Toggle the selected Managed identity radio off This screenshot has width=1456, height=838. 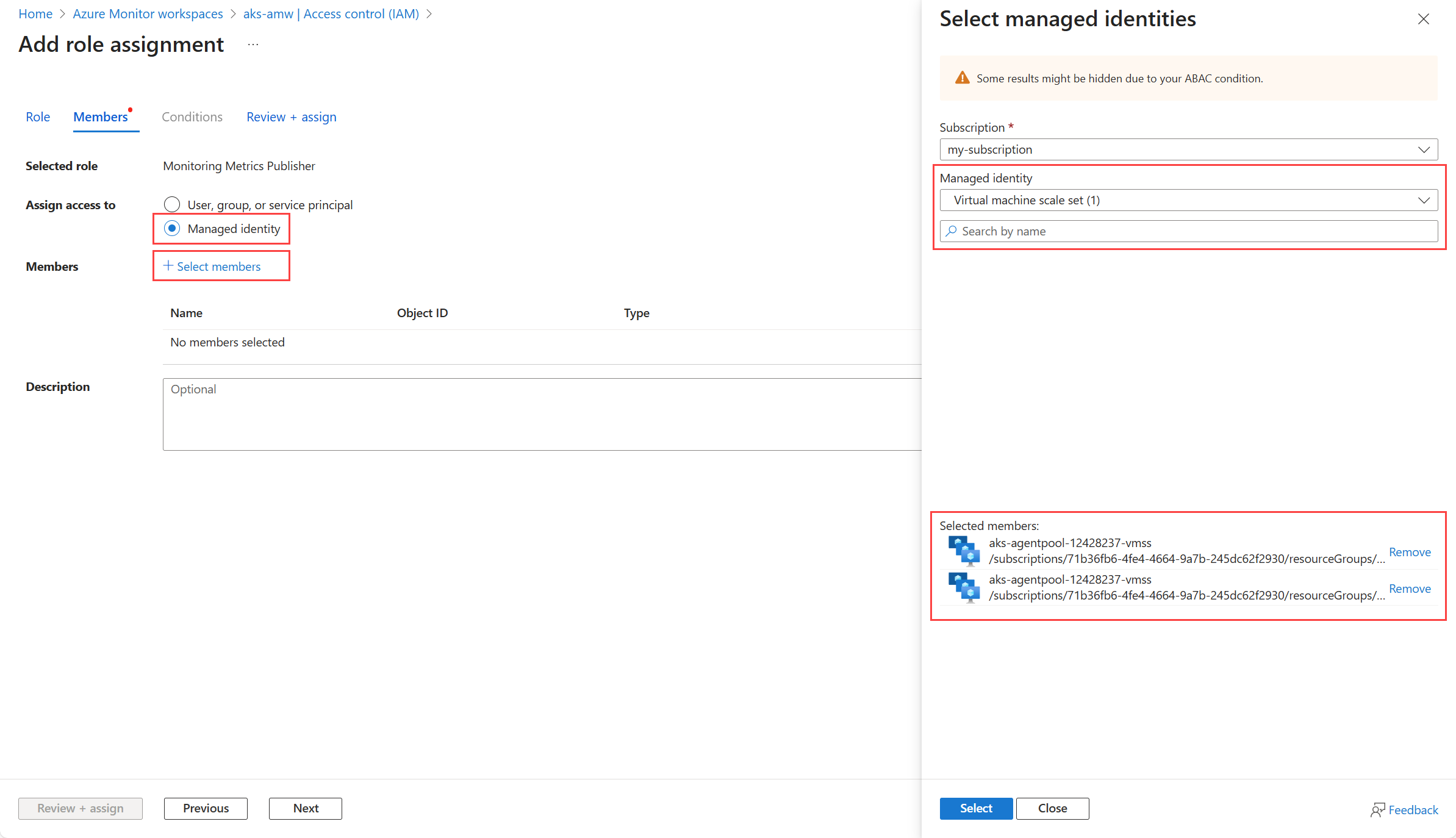pyautogui.click(x=172, y=229)
